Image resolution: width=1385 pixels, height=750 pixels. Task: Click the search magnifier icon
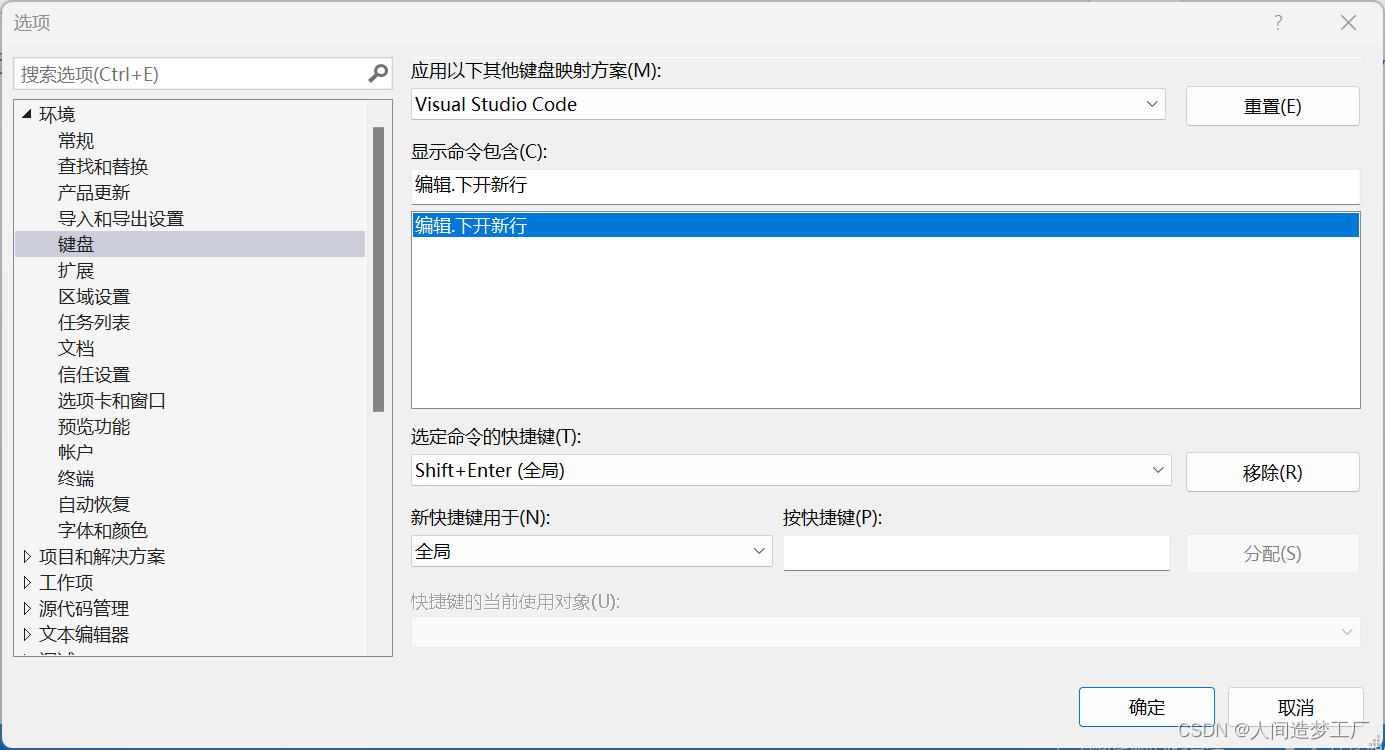tap(378, 73)
